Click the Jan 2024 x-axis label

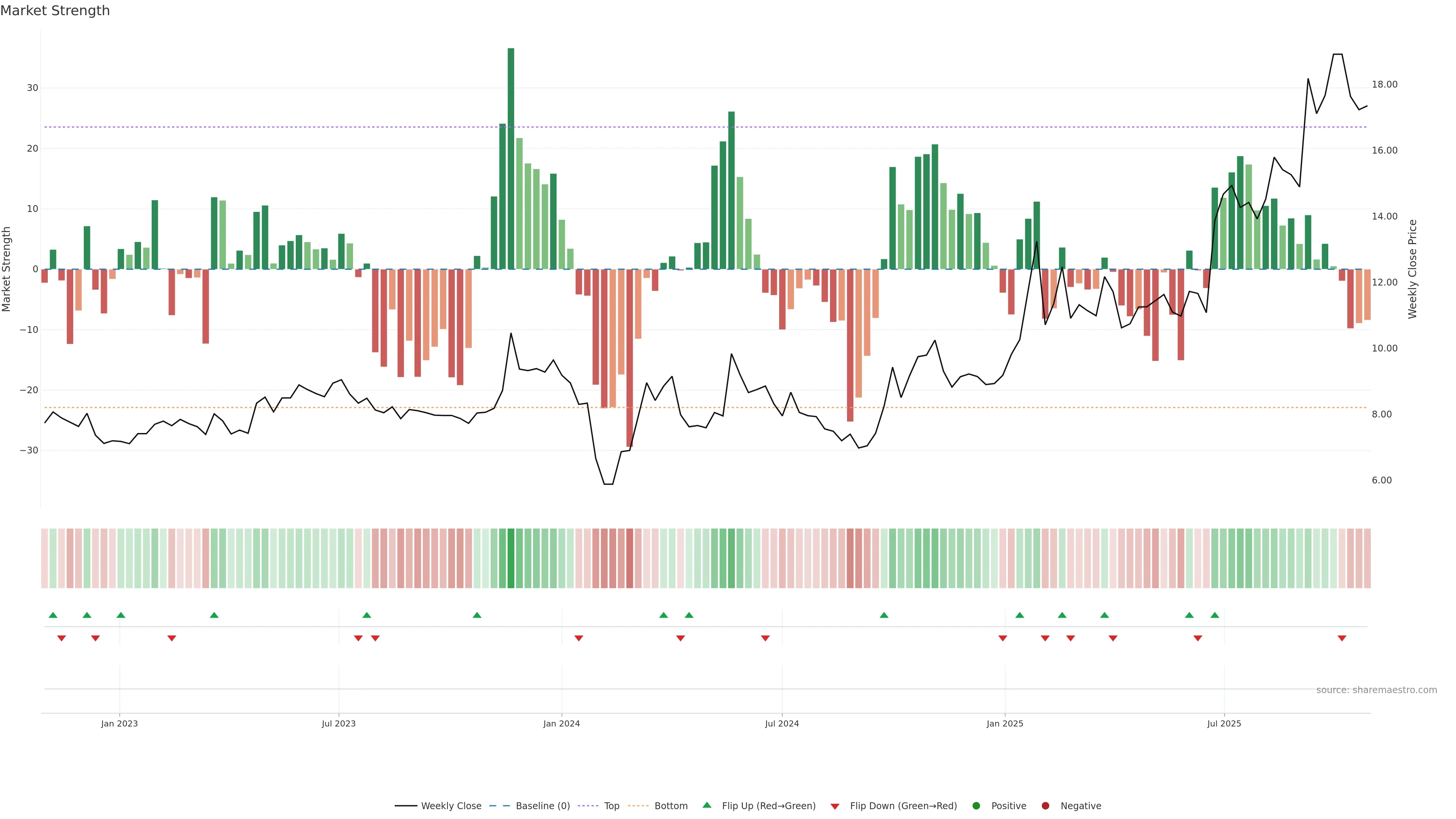[x=561, y=723]
